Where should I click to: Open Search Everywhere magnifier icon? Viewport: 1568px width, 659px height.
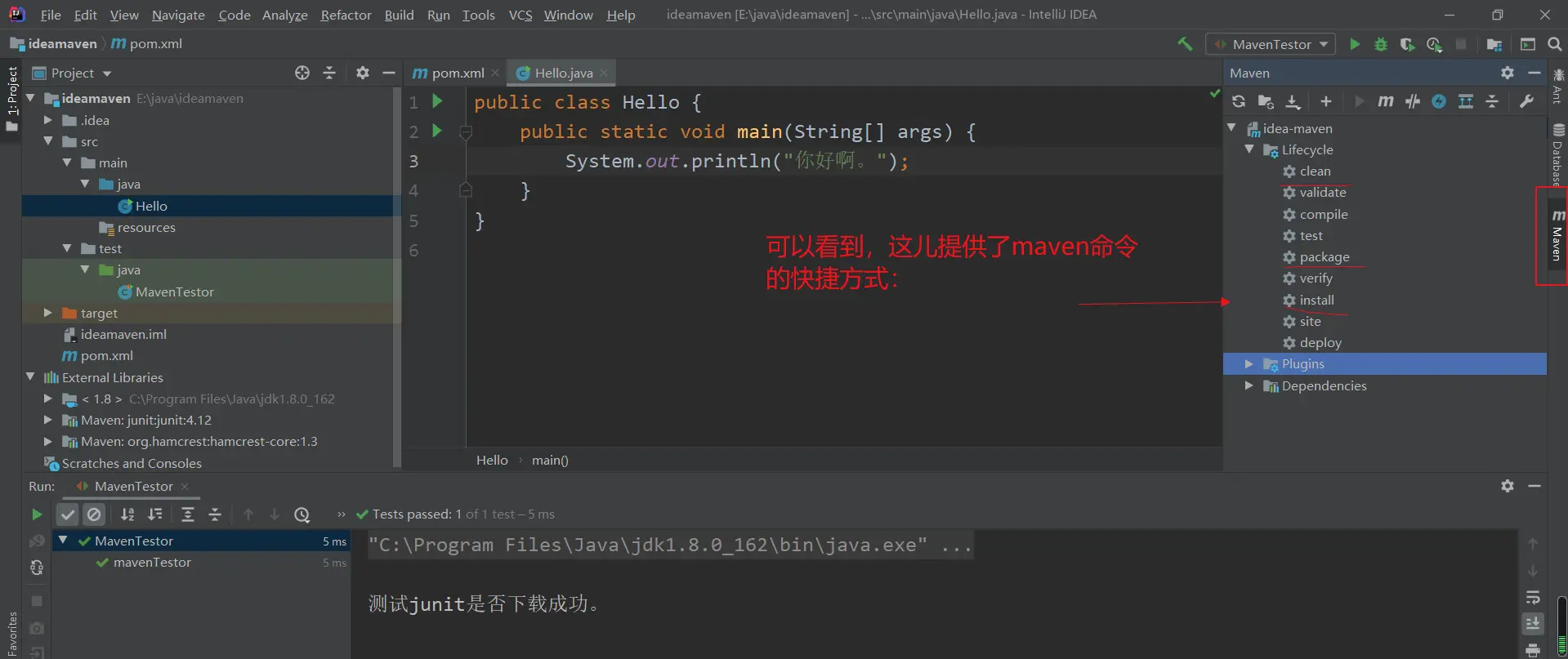1554,44
